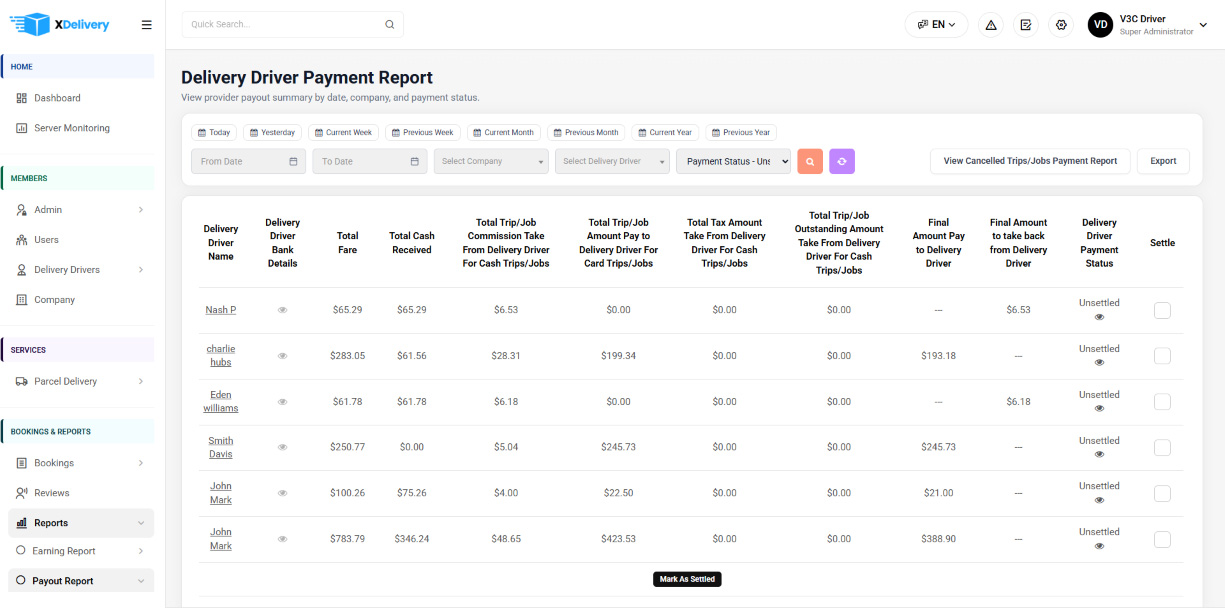Image resolution: width=1225 pixels, height=608 pixels.
Task: Click the From Date input
Action: click(248, 161)
